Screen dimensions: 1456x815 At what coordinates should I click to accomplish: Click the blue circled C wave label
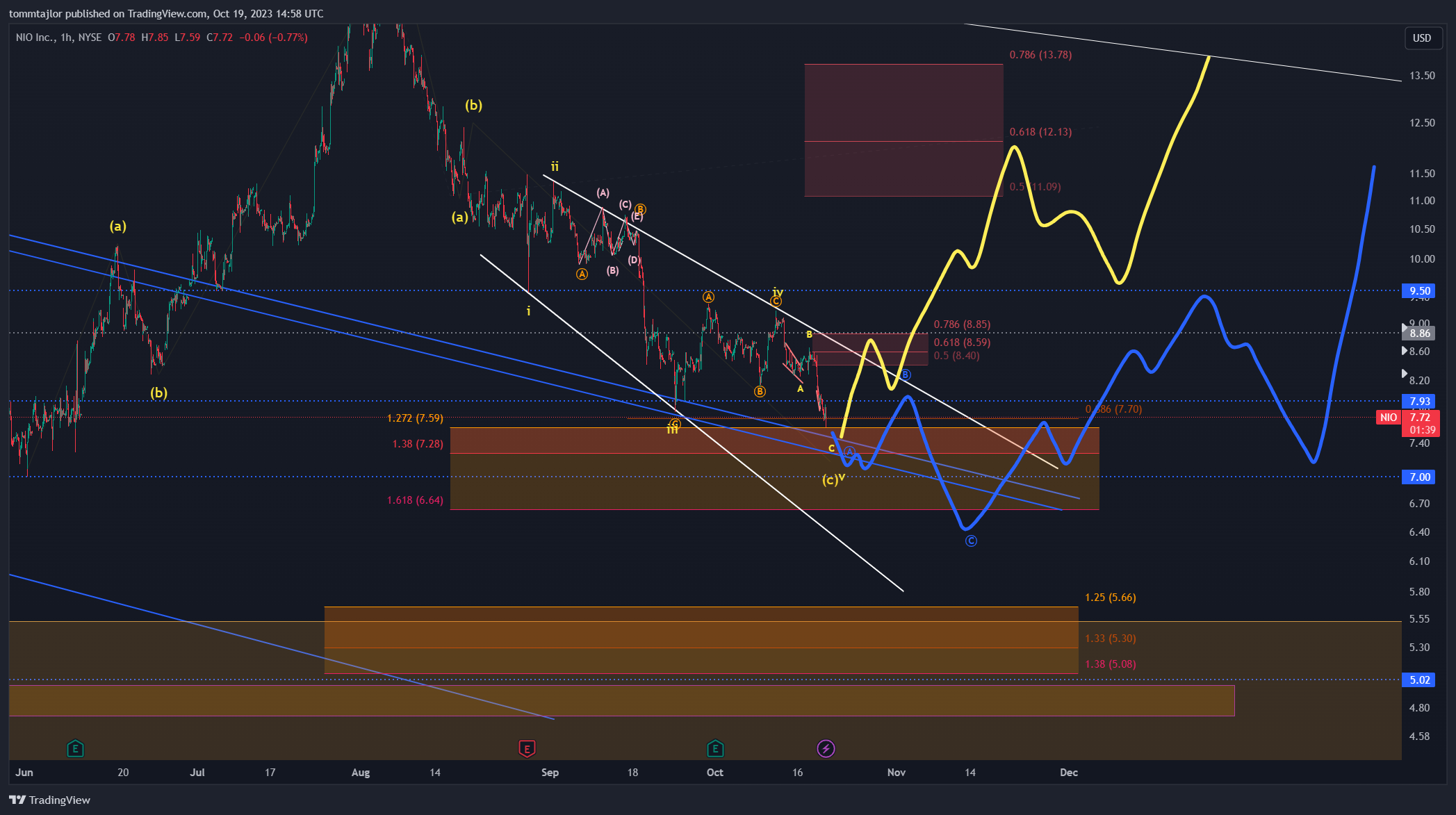coord(971,541)
